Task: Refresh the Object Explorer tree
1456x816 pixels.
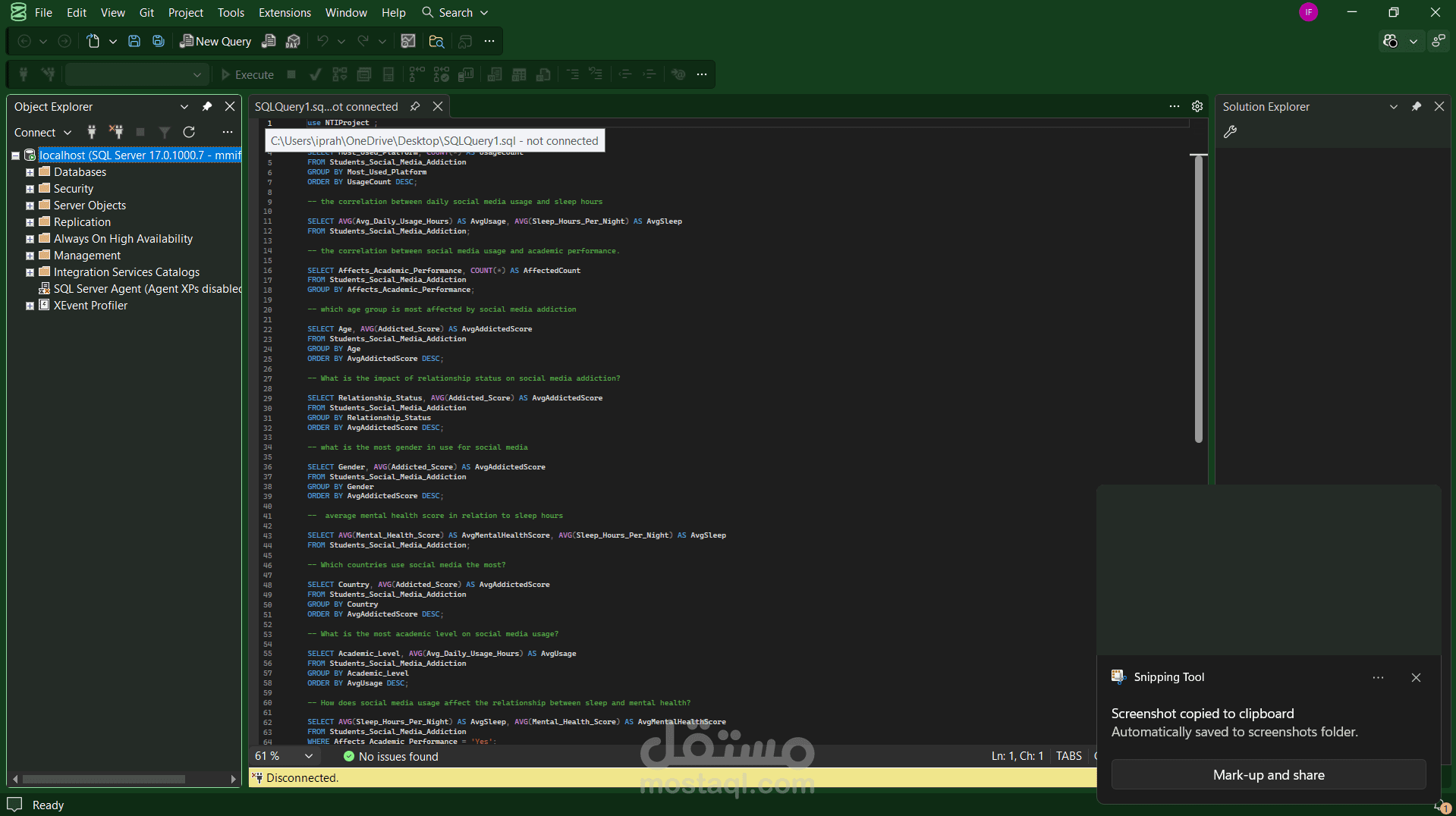Action: pyautogui.click(x=189, y=132)
